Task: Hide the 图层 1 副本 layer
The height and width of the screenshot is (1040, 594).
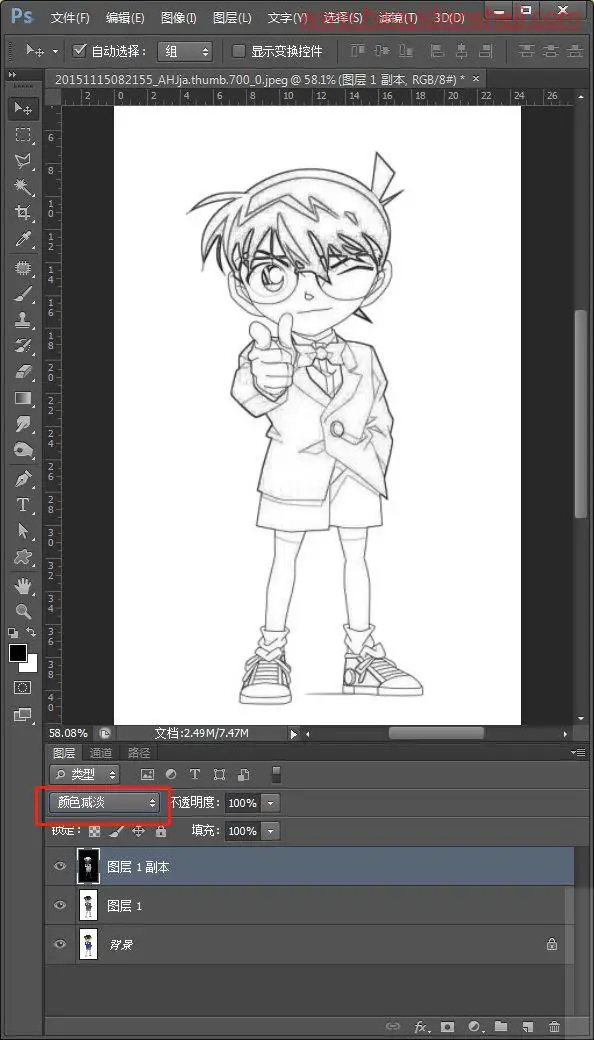Action: (x=60, y=866)
